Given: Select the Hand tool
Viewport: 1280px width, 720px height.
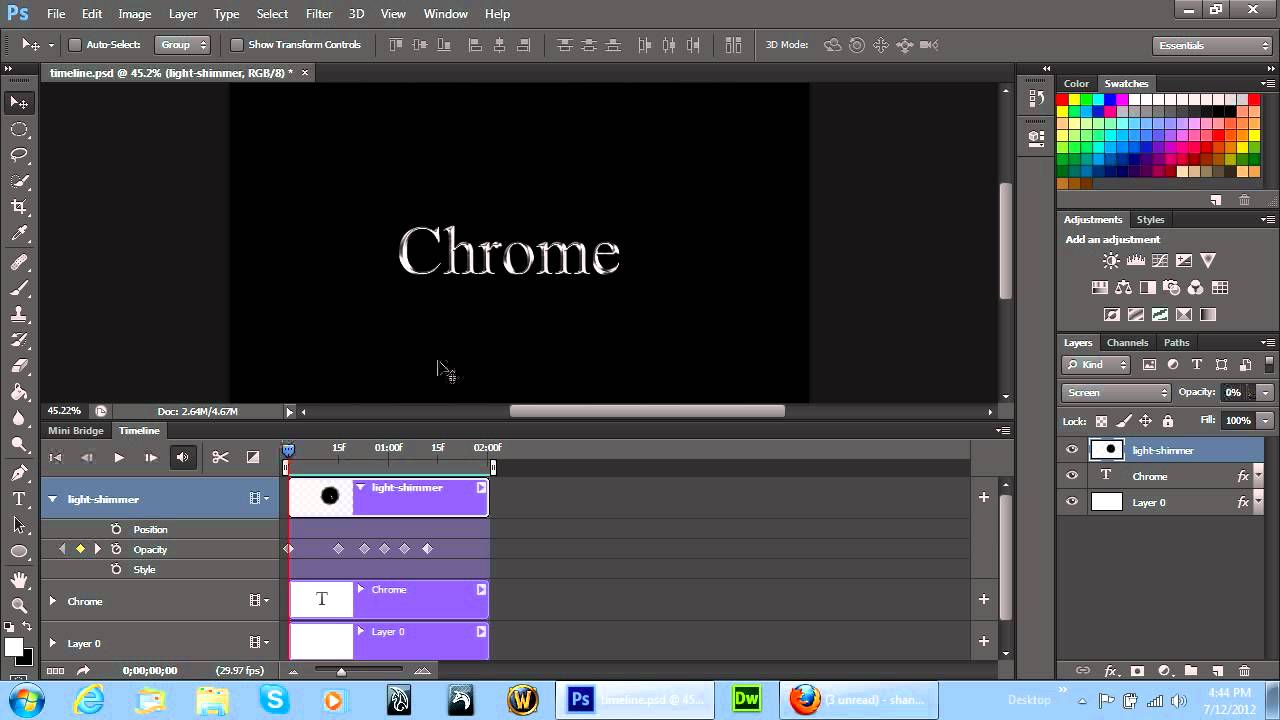Looking at the screenshot, I should click(19, 580).
